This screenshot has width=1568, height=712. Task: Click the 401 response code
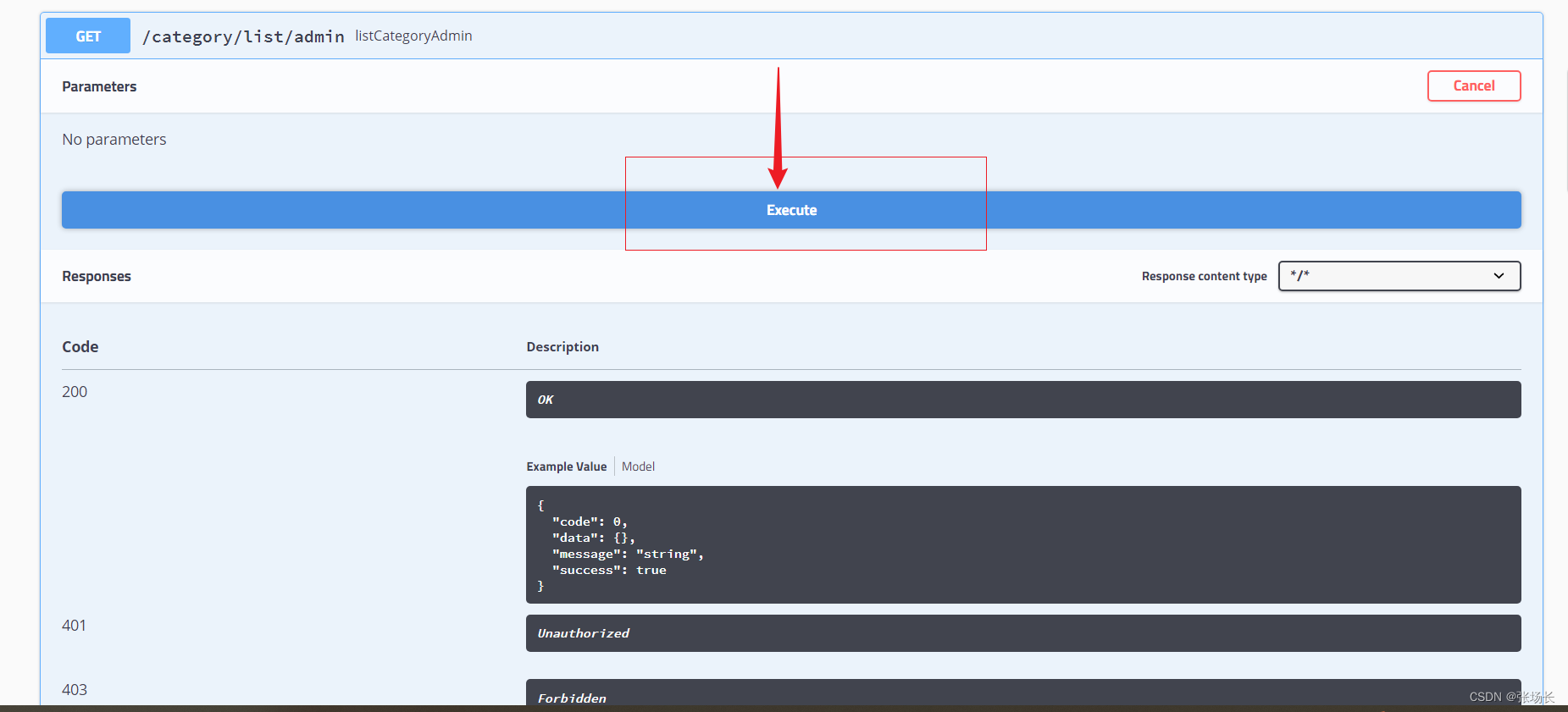click(74, 626)
